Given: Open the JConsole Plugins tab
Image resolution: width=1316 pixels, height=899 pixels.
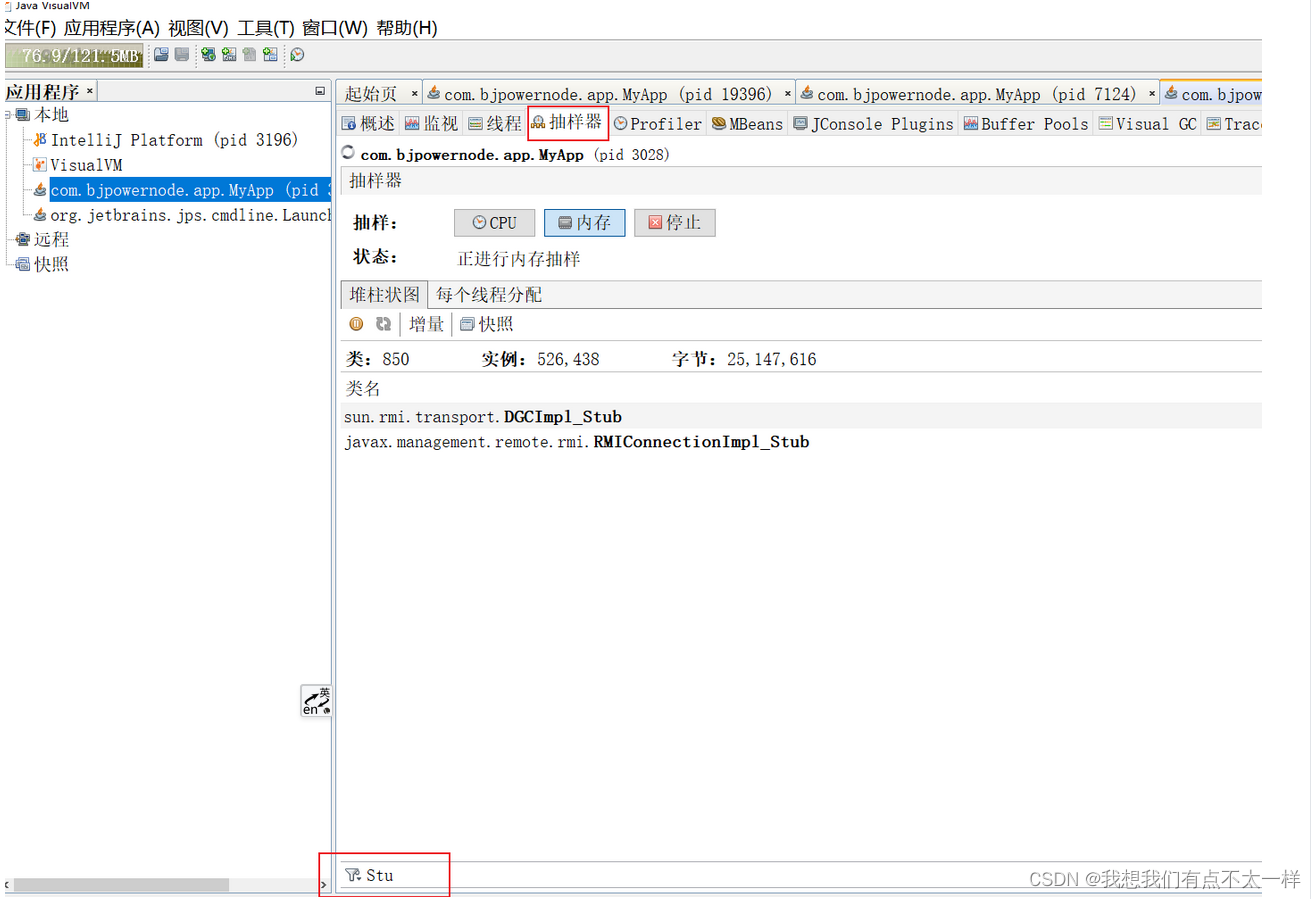Looking at the screenshot, I should (x=873, y=124).
